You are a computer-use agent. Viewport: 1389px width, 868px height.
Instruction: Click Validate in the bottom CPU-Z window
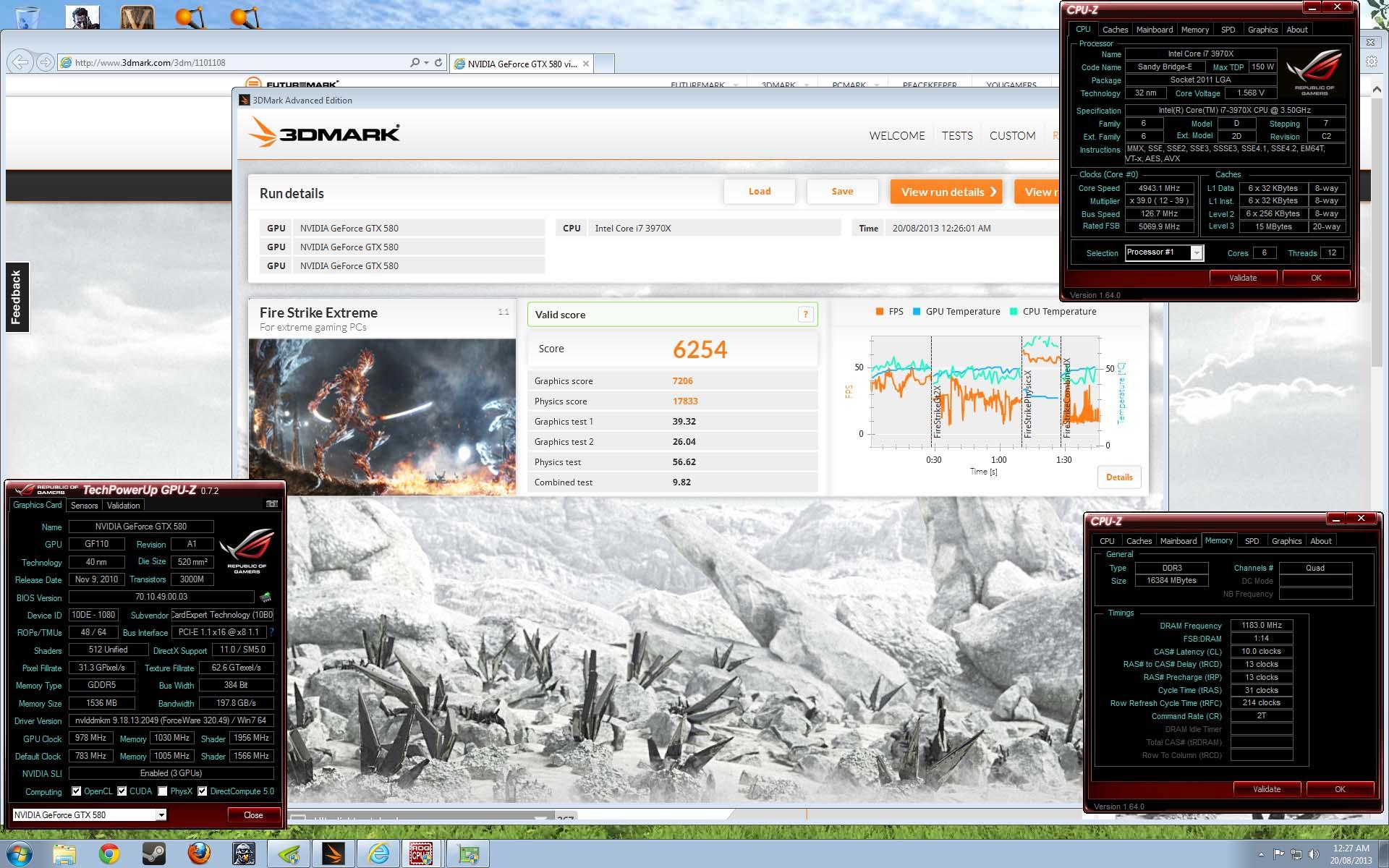click(1267, 789)
